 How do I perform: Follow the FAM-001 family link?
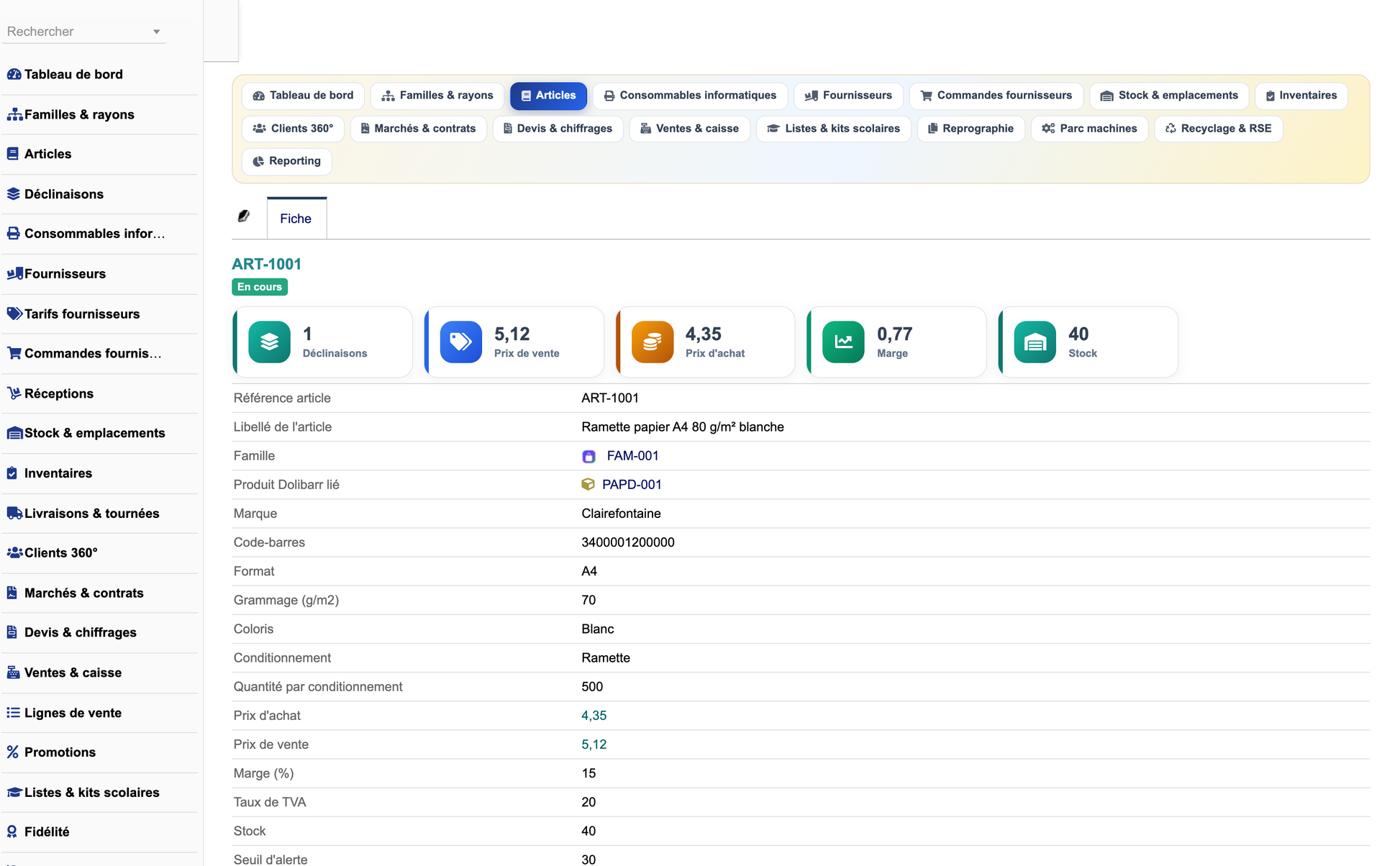click(632, 456)
